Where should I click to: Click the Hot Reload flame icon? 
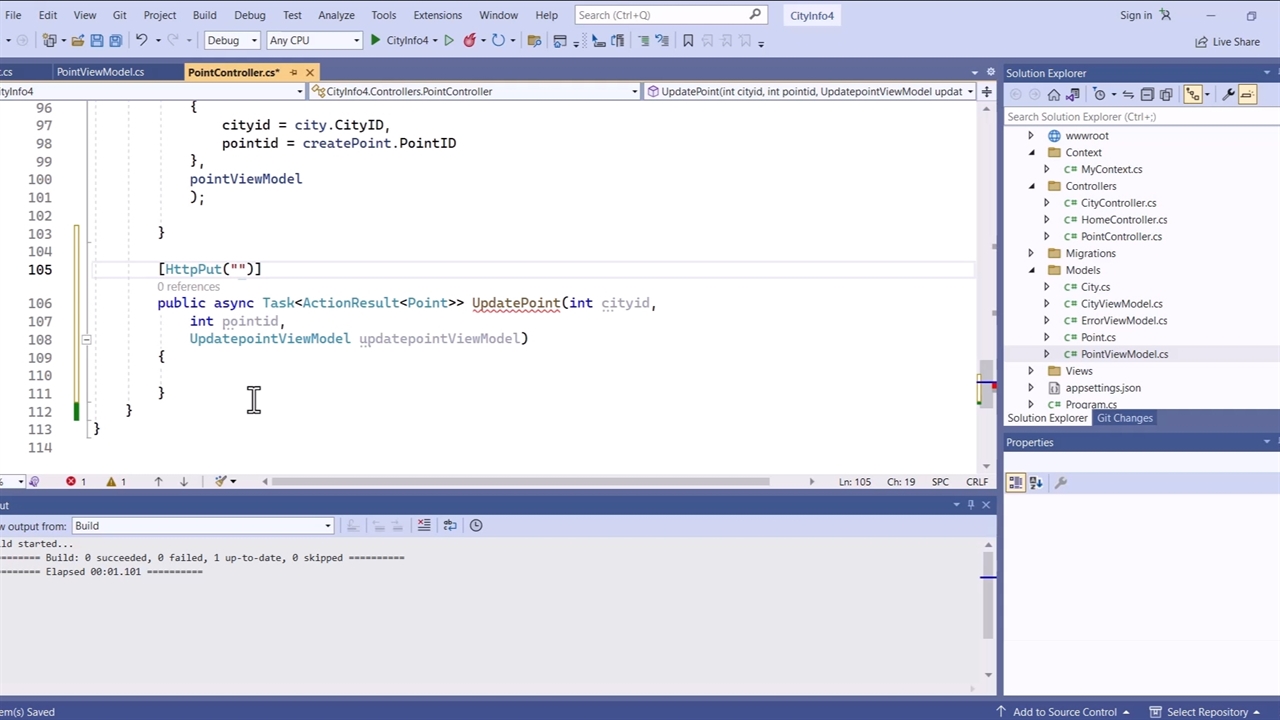point(469,41)
